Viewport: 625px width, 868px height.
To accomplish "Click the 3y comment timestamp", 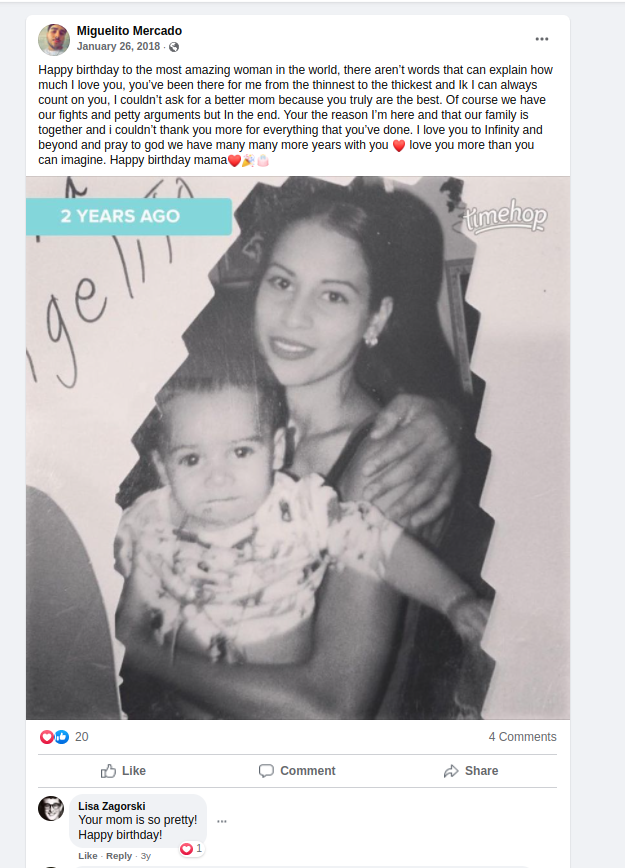I will tap(146, 856).
